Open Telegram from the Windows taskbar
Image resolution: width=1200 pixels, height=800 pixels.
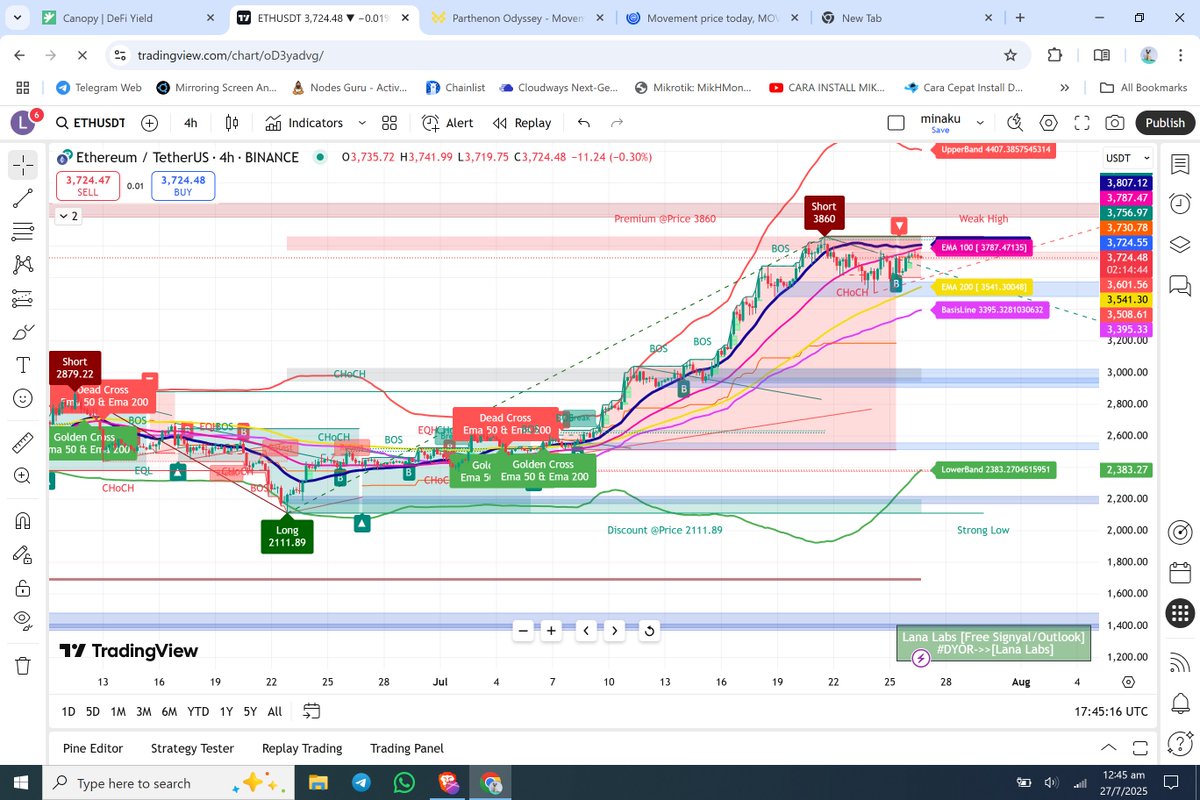(x=361, y=783)
